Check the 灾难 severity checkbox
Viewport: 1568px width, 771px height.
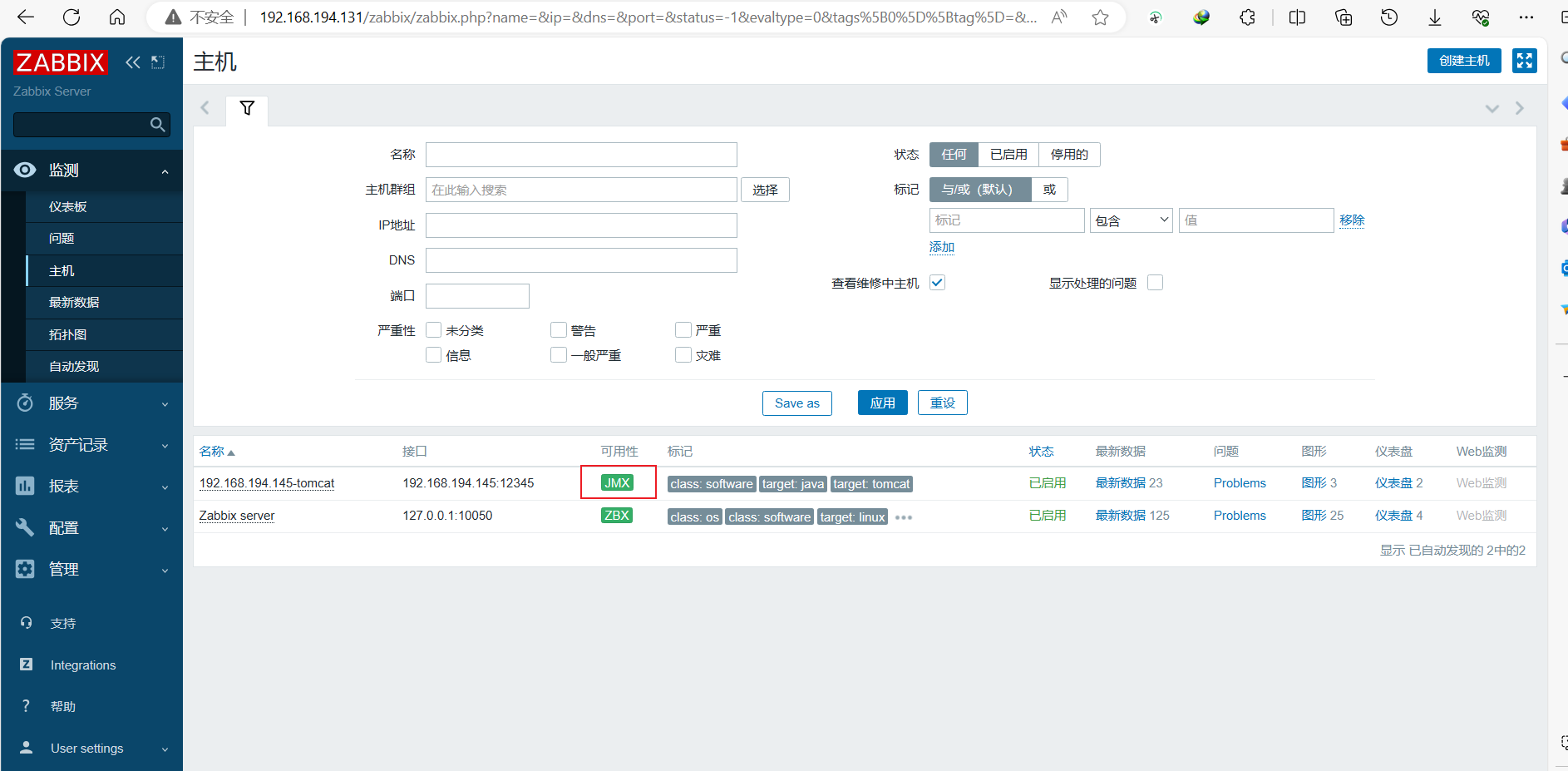(x=683, y=355)
